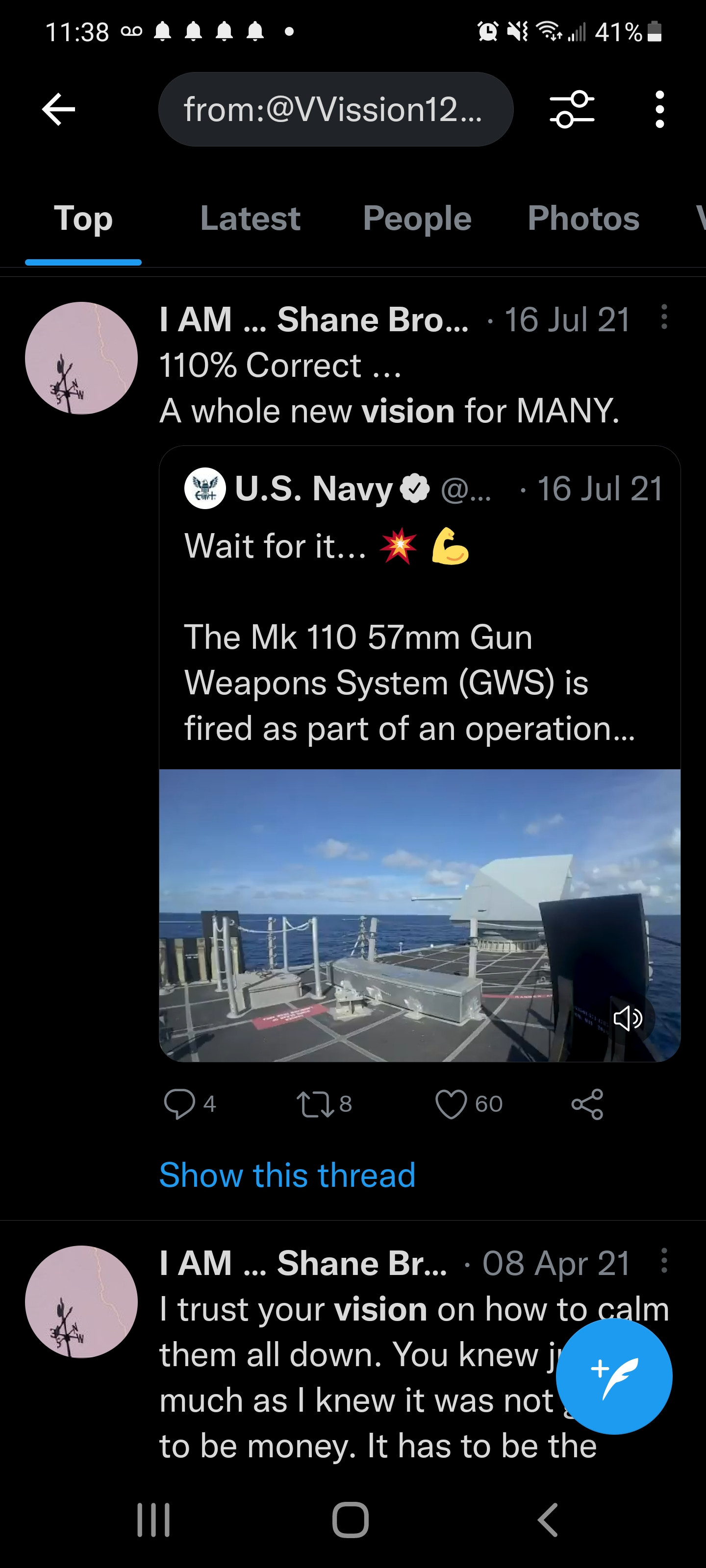The width and height of the screenshot is (706, 1568).
Task: Open U.S. Navy profile avatar in quoted tweet
Action: click(204, 488)
